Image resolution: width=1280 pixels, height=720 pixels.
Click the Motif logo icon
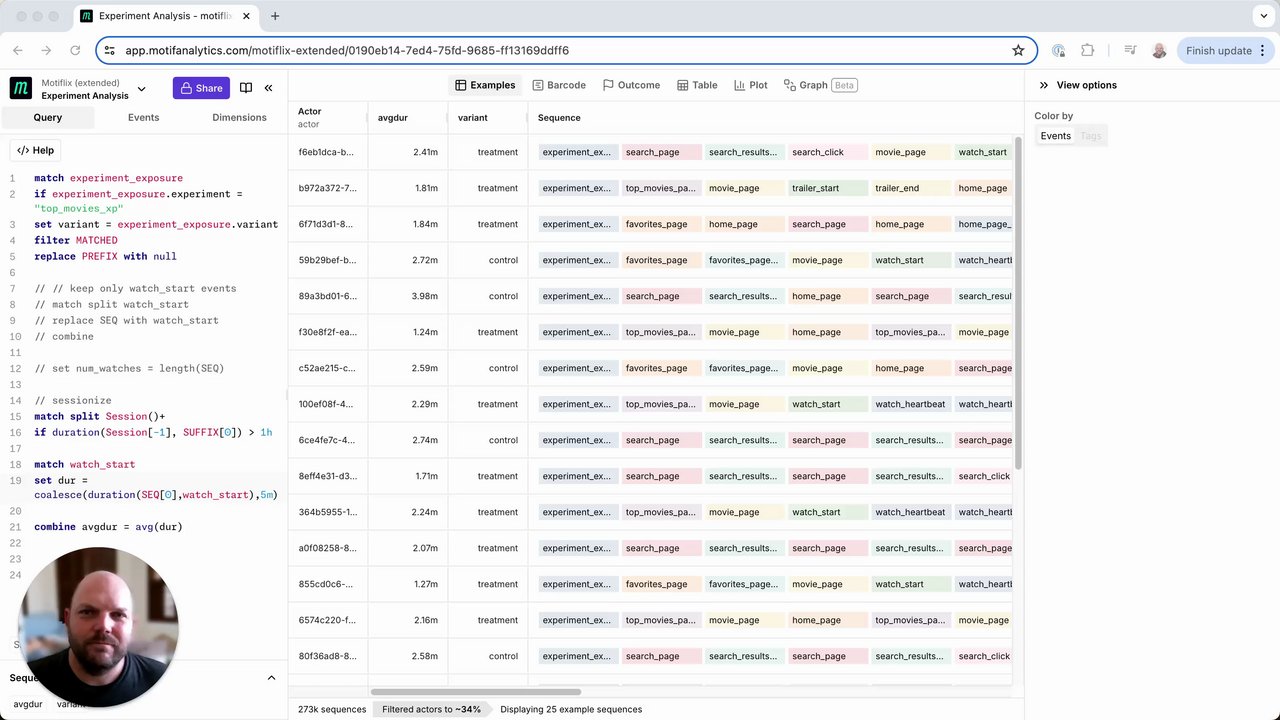point(20,88)
